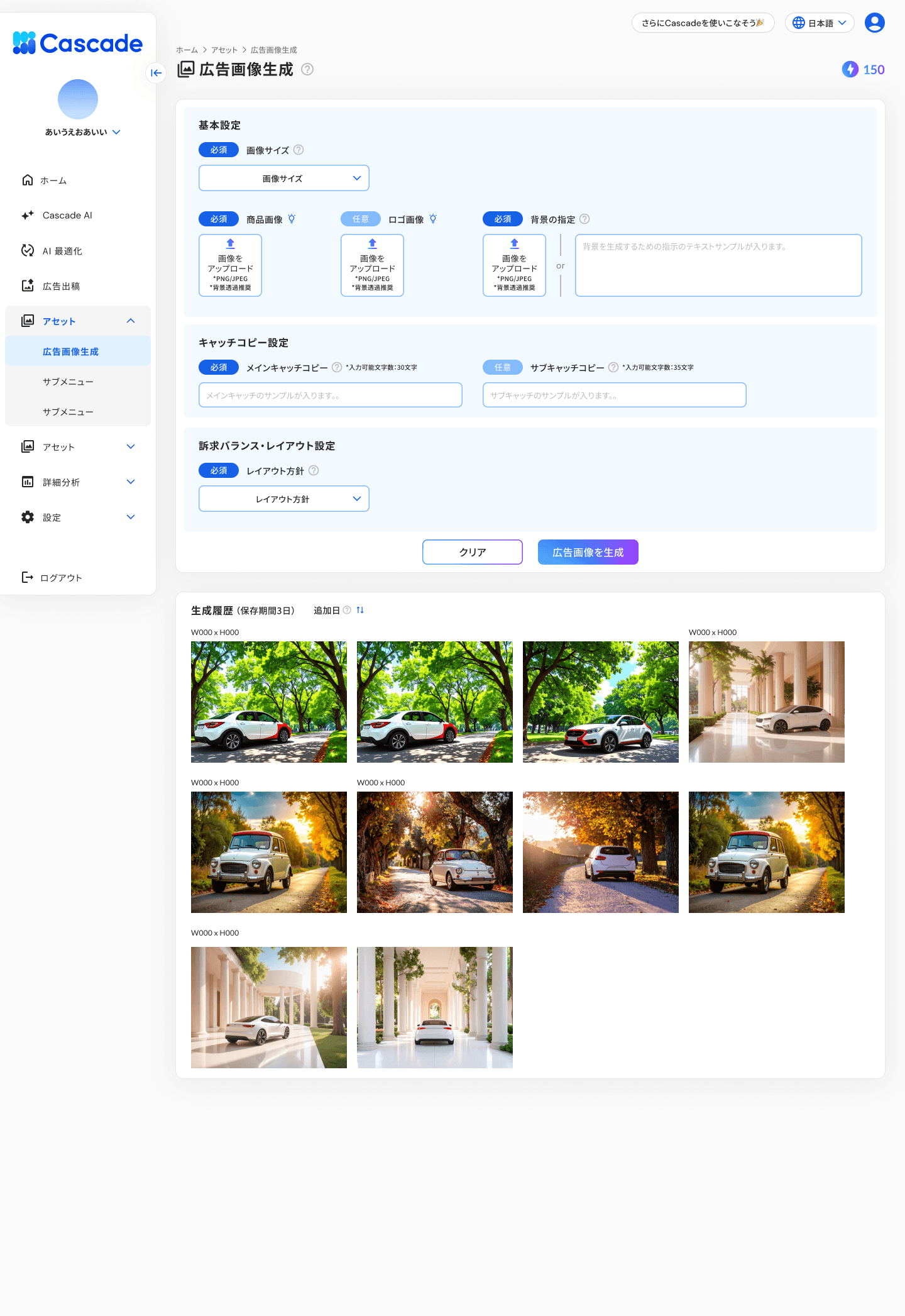Open help icon beside レイアウト方針 label
The width and height of the screenshot is (905, 1316).
click(314, 470)
